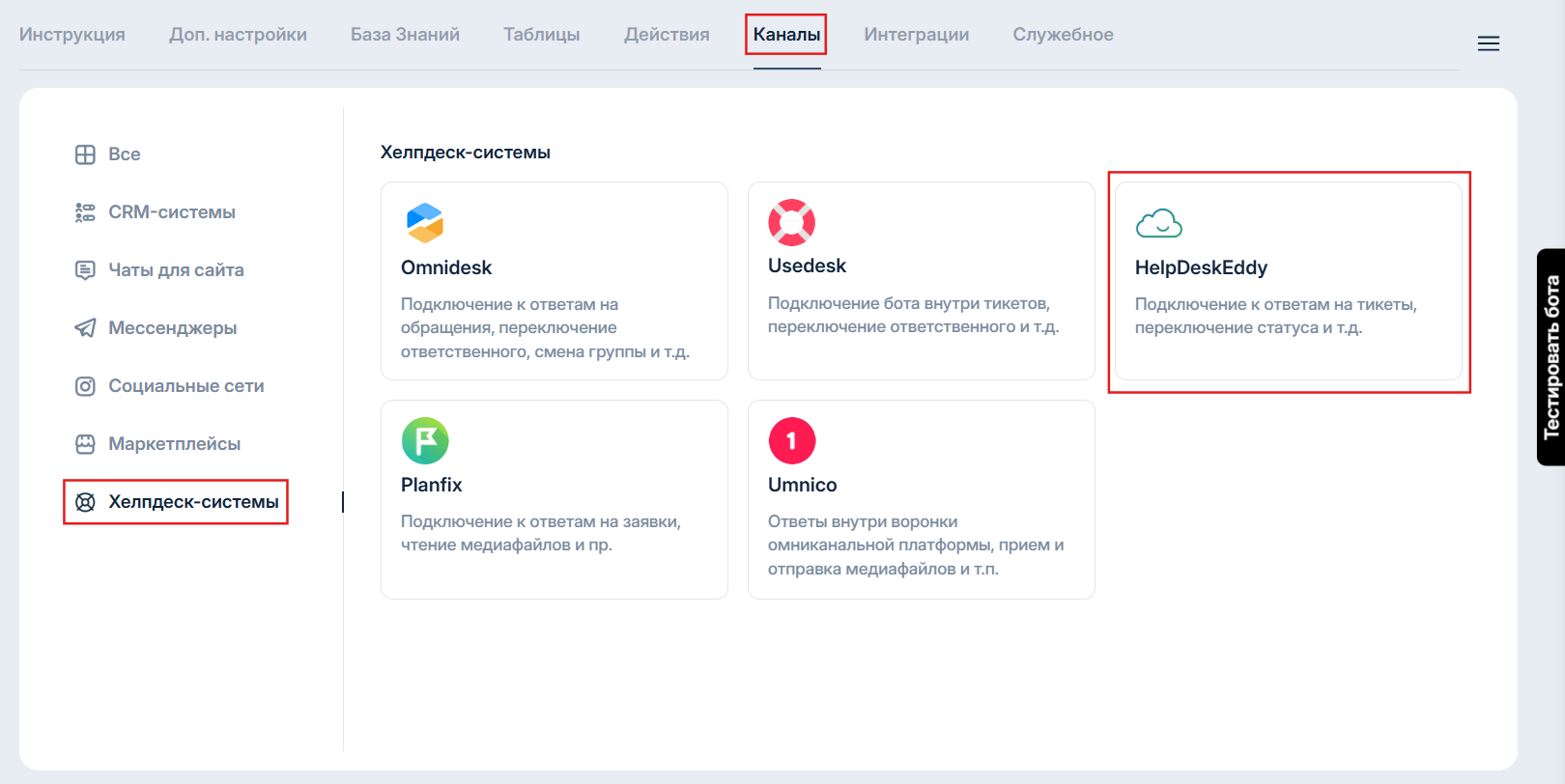The width and height of the screenshot is (1565, 784).
Task: Click the HelpDeskEddy cloud icon
Action: (1158, 224)
